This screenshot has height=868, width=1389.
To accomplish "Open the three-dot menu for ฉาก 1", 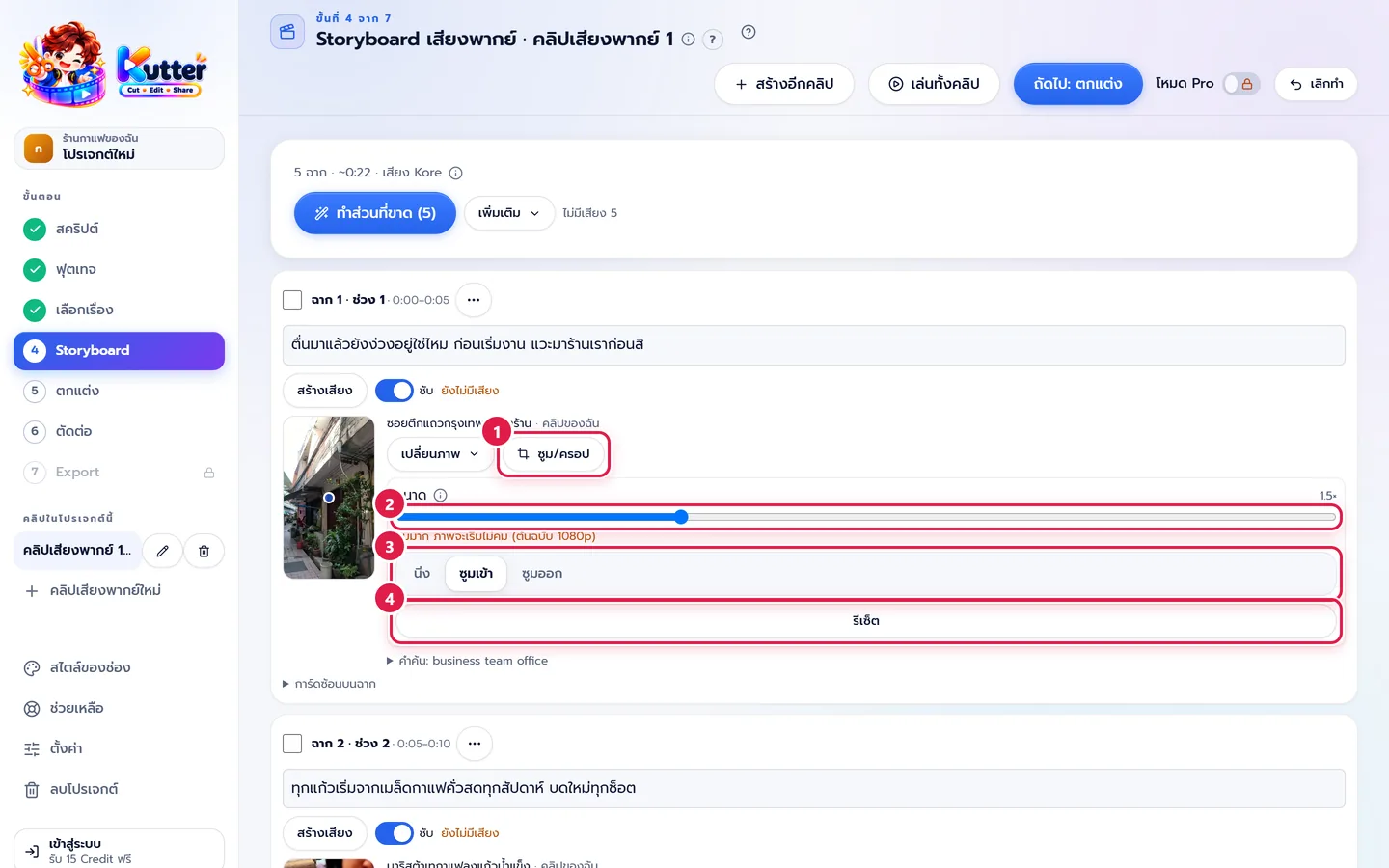I will 474,300.
